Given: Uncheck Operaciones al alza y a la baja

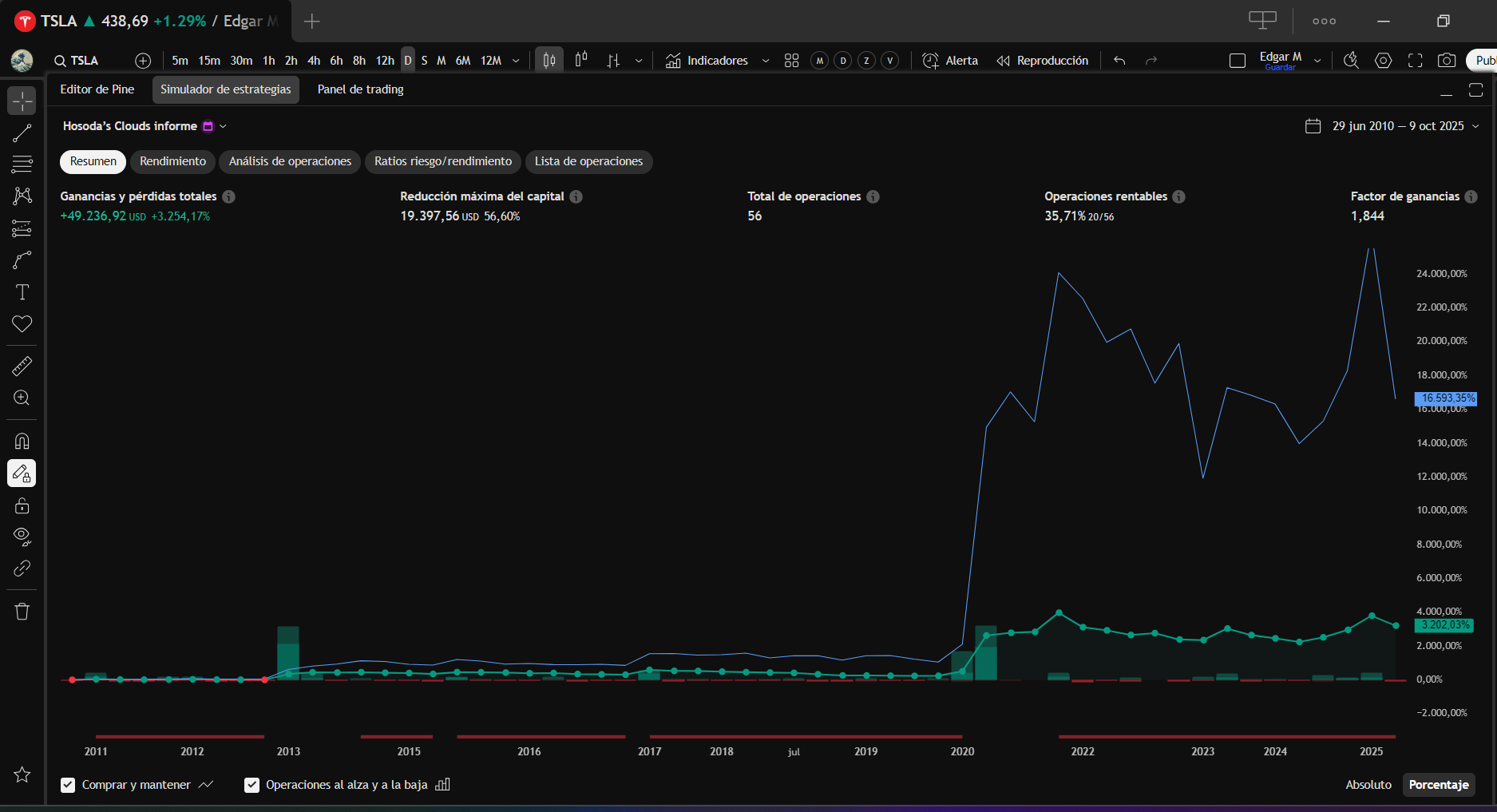Looking at the screenshot, I should tap(251, 785).
